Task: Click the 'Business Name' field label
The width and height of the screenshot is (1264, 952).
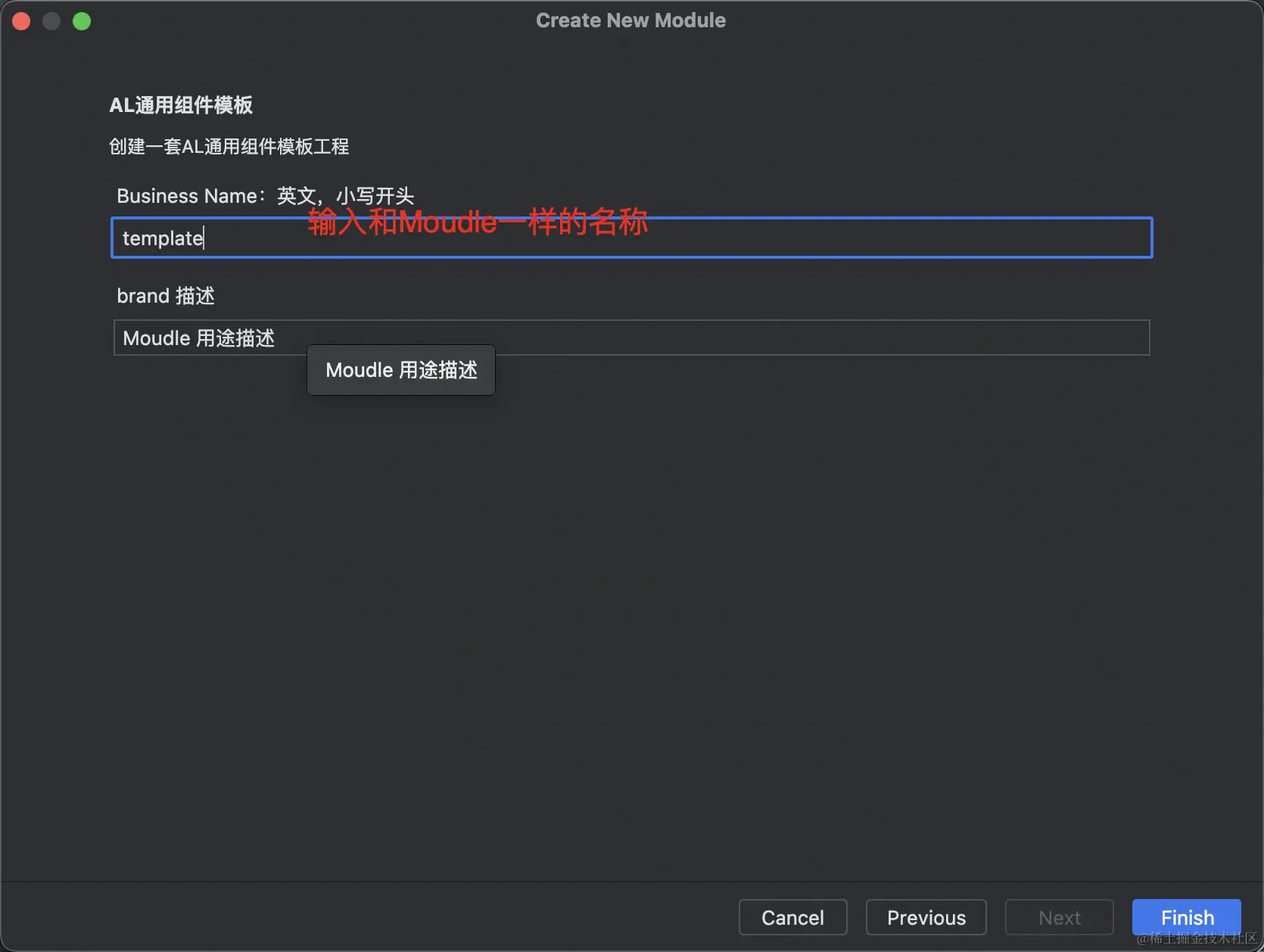Action: pos(266,196)
